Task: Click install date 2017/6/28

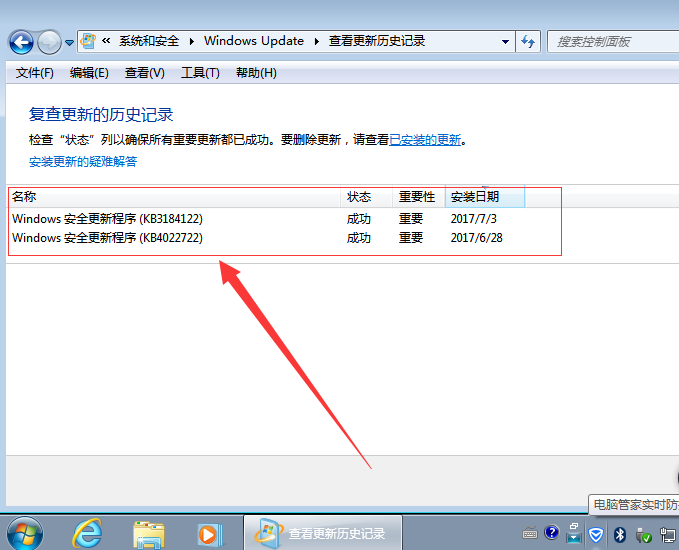Action: tap(476, 238)
